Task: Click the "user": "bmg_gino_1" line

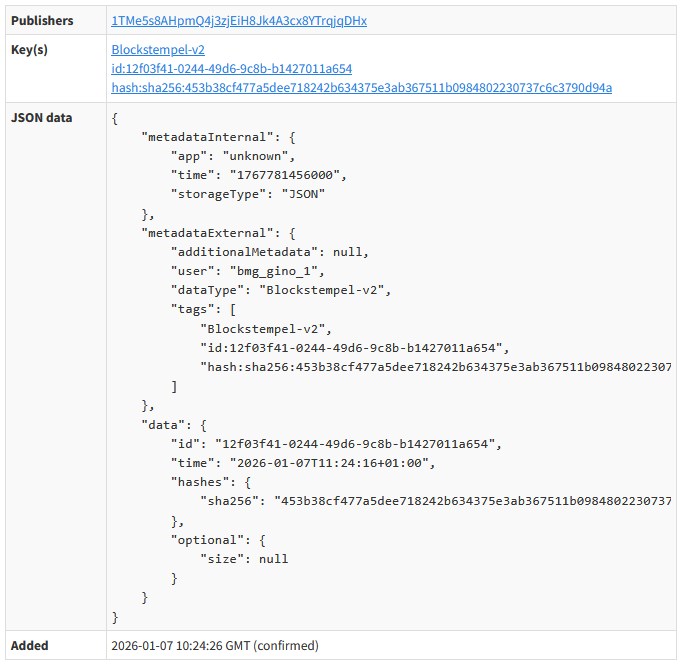Action: pyautogui.click(x=248, y=271)
